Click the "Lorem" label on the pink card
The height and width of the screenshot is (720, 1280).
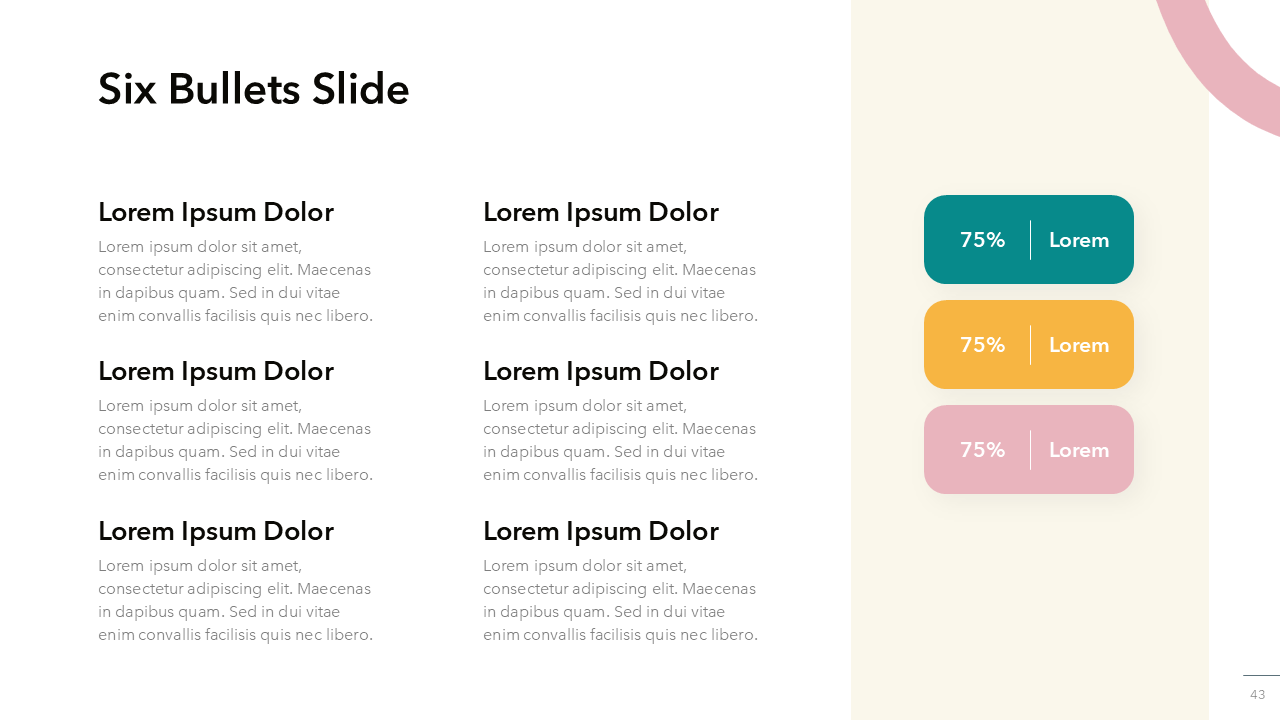click(1079, 450)
